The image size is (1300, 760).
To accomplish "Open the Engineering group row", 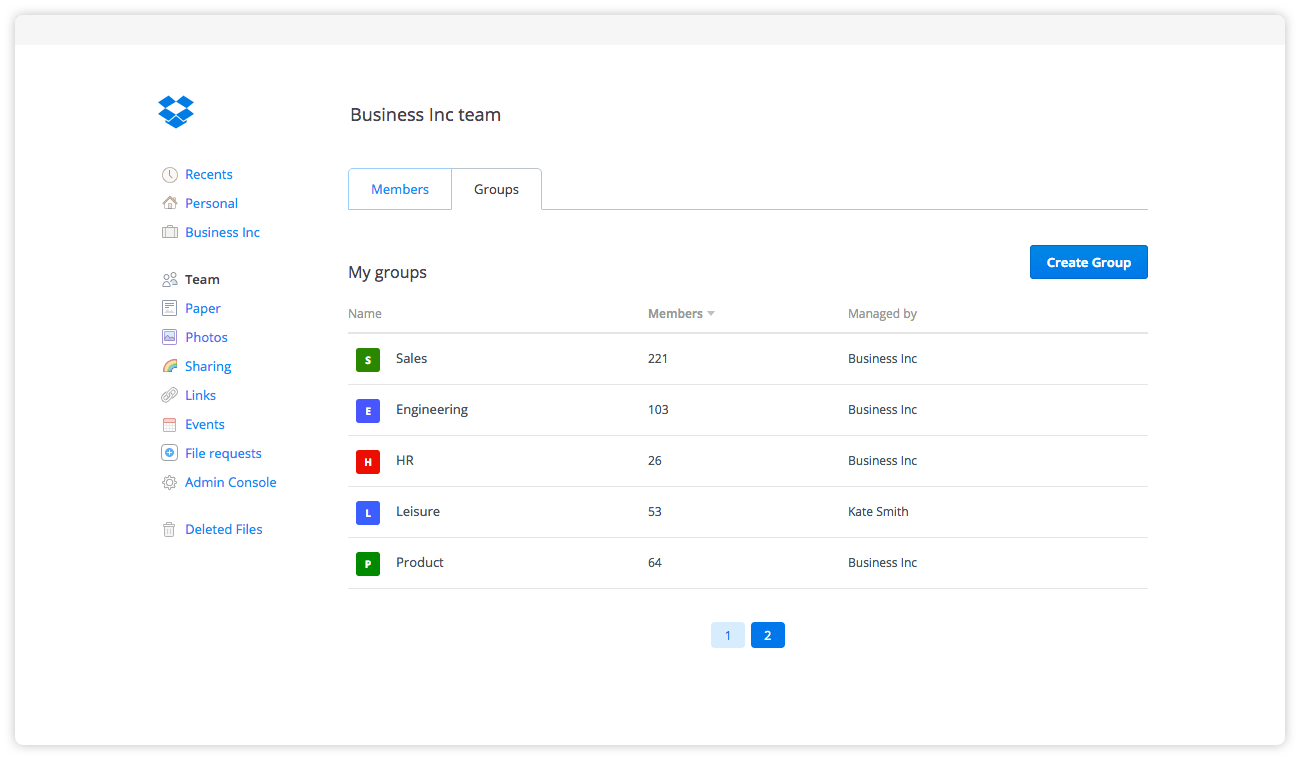I will [748, 410].
